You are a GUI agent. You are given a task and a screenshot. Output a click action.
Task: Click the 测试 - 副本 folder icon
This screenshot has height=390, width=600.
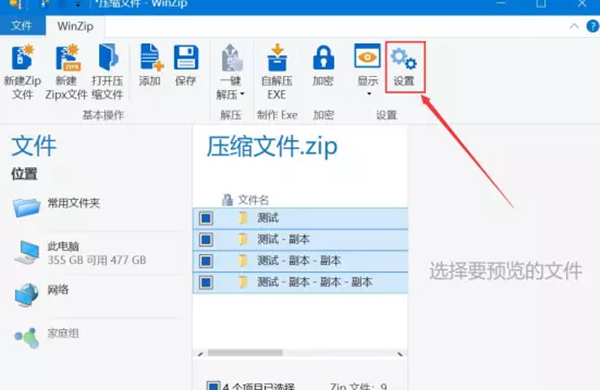click(x=243, y=240)
